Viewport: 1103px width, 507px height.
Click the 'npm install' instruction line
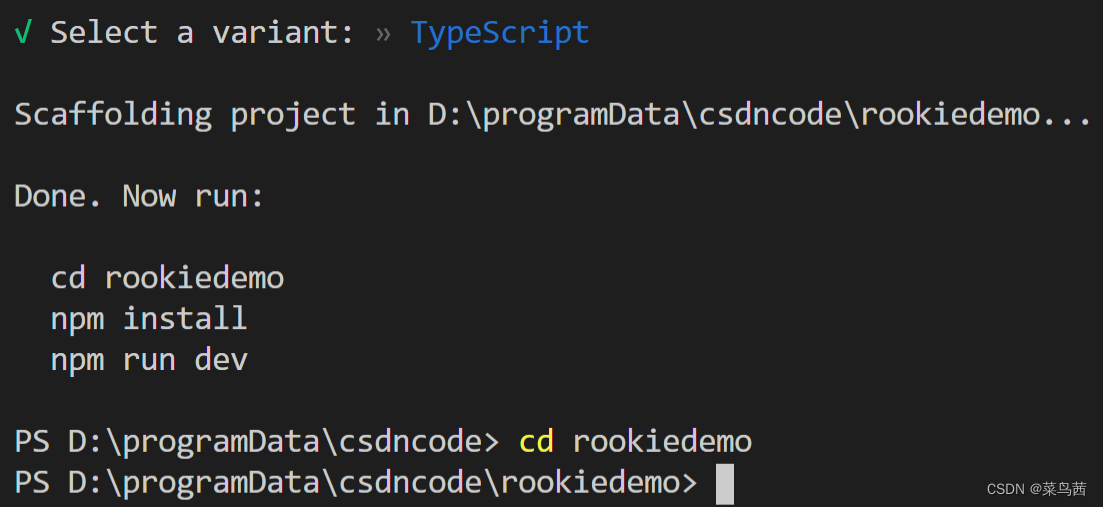pos(149,319)
